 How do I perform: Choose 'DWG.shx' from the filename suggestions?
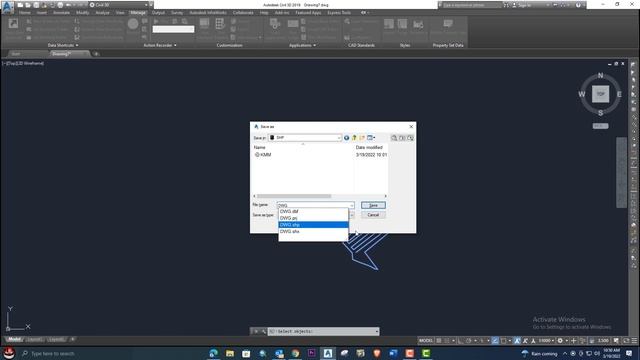[313, 231]
